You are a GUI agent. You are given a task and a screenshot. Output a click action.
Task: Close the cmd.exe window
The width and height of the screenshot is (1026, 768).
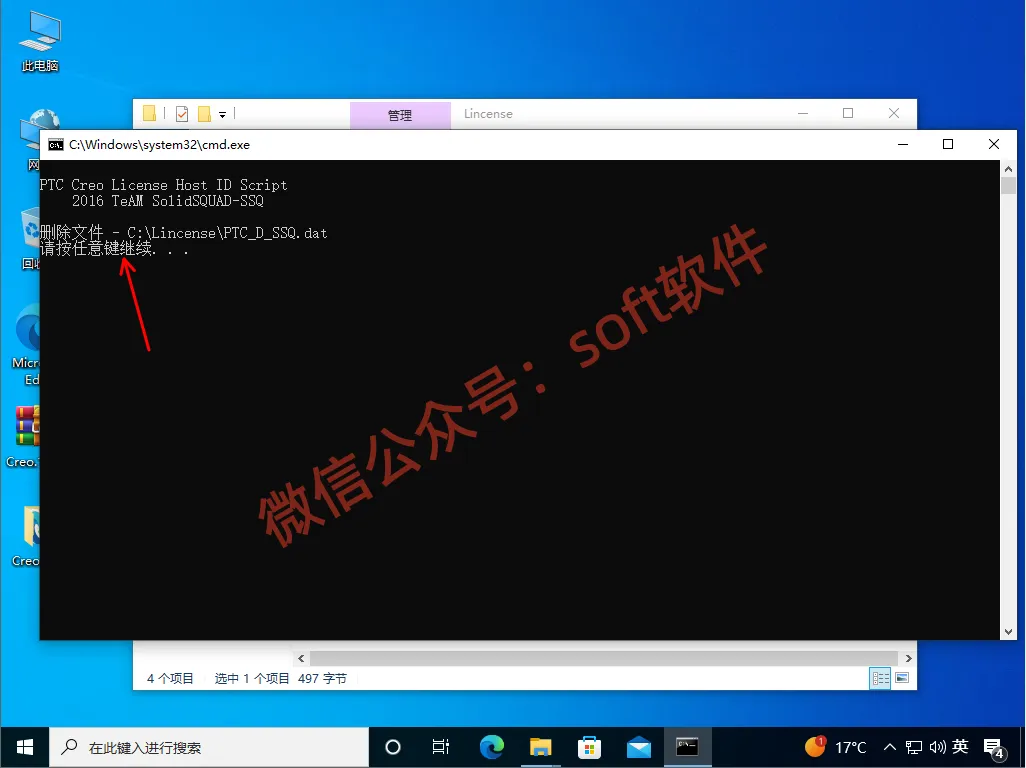point(993,145)
